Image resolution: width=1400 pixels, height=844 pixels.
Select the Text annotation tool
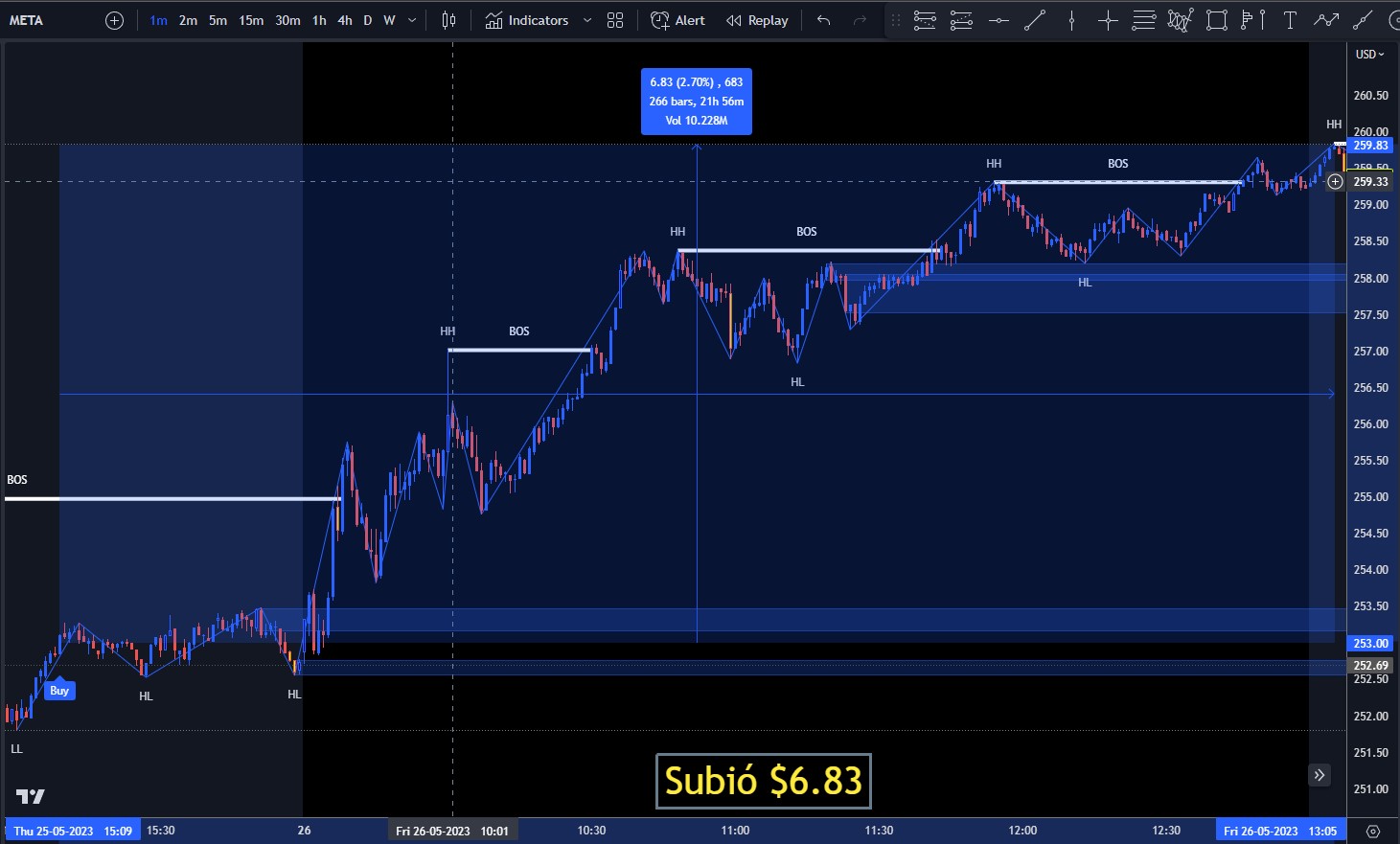click(x=1290, y=20)
